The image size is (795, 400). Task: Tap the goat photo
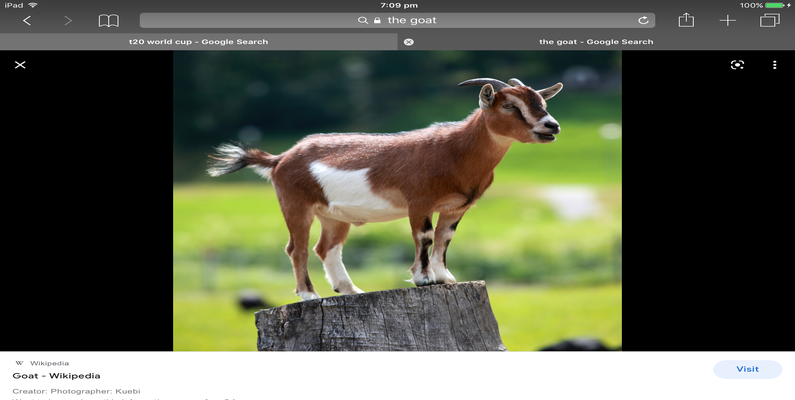coord(398,201)
